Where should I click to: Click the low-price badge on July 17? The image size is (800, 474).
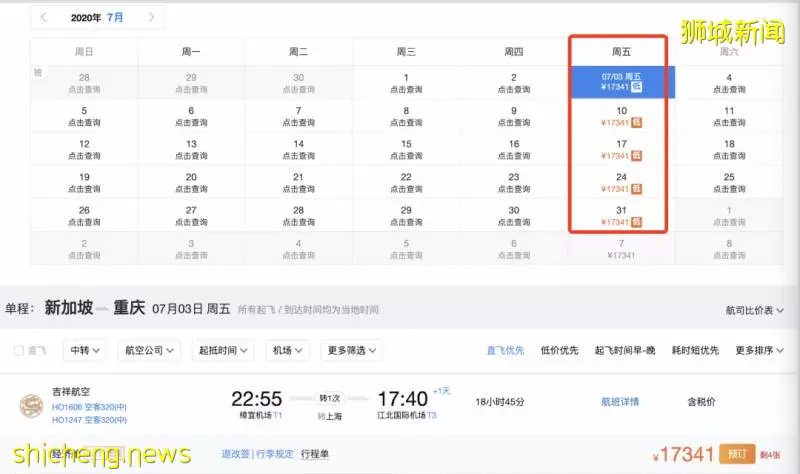click(x=636, y=156)
